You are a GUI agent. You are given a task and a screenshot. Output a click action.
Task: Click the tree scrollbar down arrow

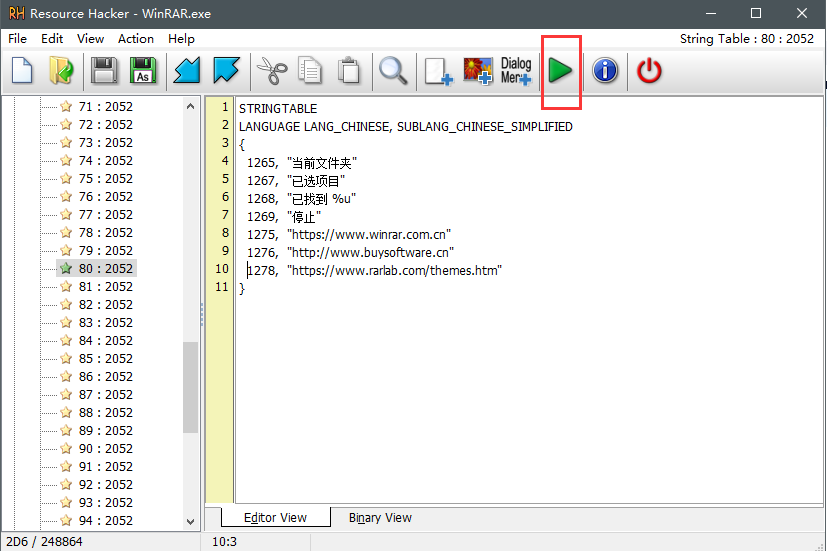tap(191, 521)
